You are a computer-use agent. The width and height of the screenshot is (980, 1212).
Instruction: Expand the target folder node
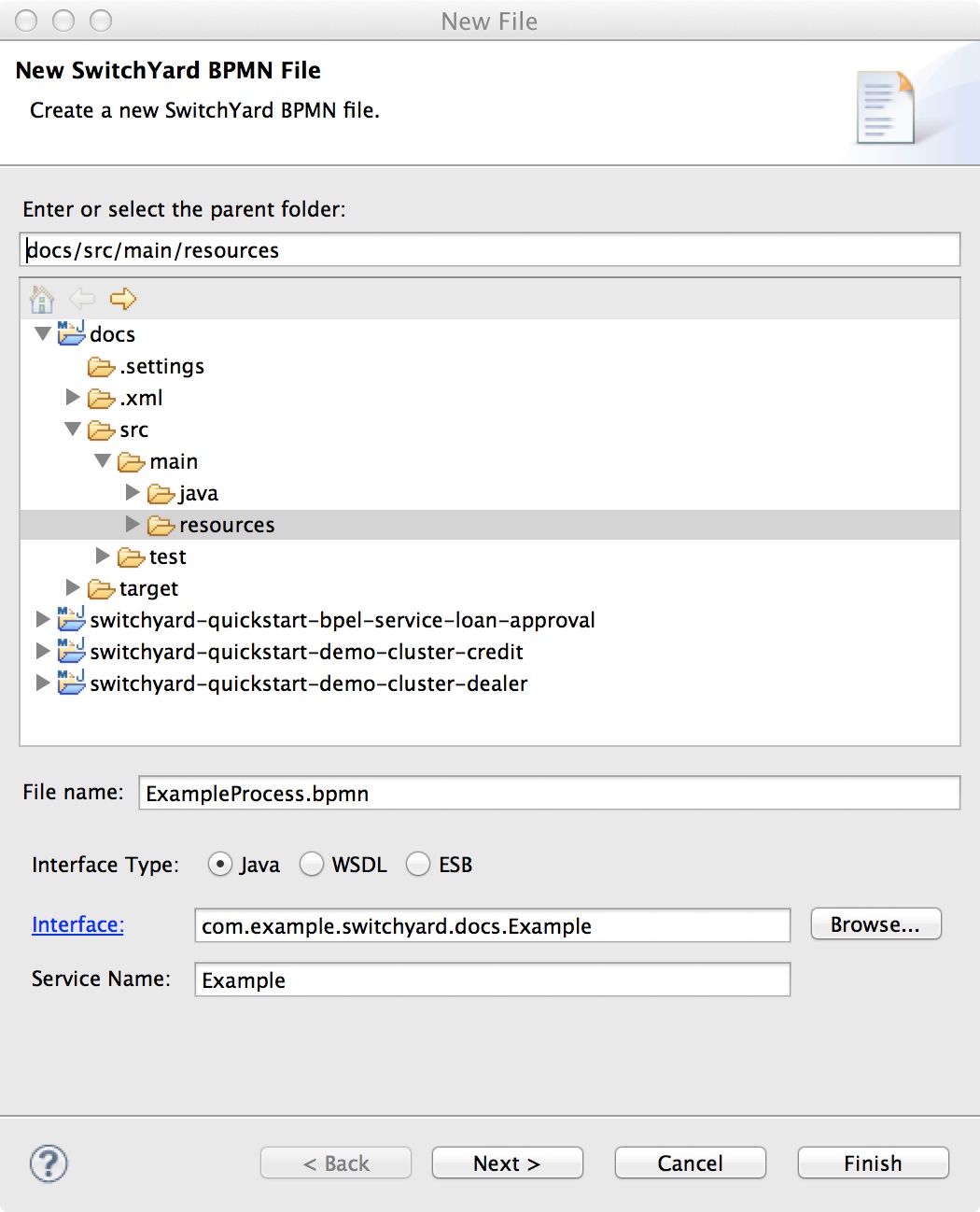click(x=73, y=588)
